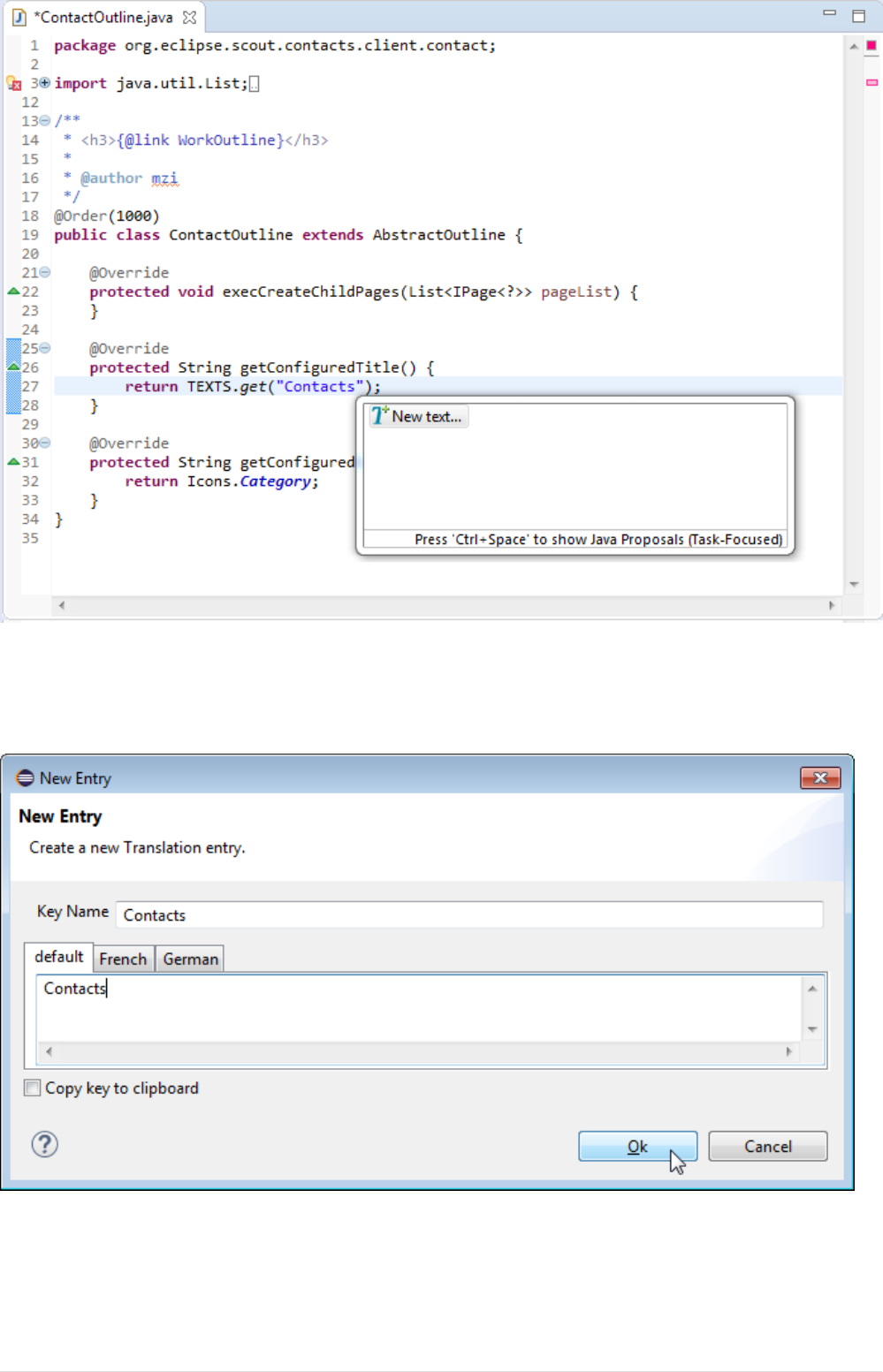Click the author name mzi in Javadoc
The height and width of the screenshot is (1372, 883).
(164, 178)
